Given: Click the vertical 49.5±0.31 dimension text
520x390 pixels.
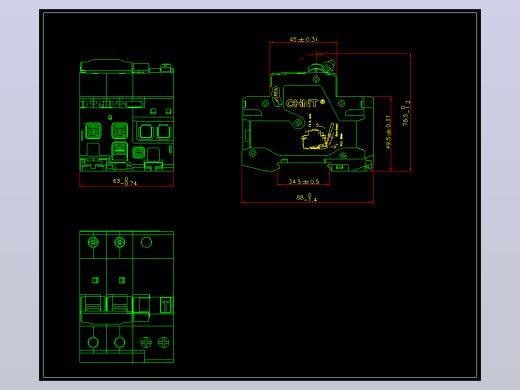Looking at the screenshot, I should pos(388,132).
